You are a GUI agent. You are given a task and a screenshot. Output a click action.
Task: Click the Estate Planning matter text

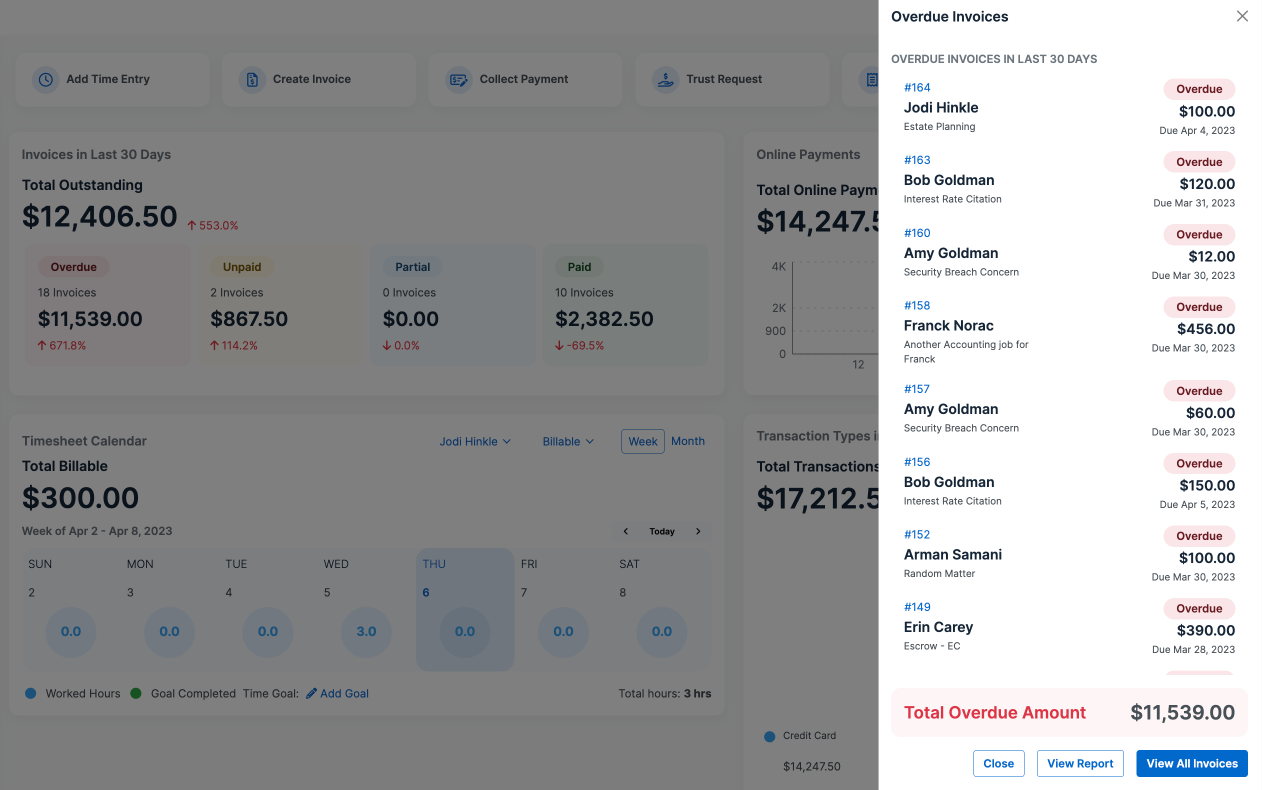point(939,127)
